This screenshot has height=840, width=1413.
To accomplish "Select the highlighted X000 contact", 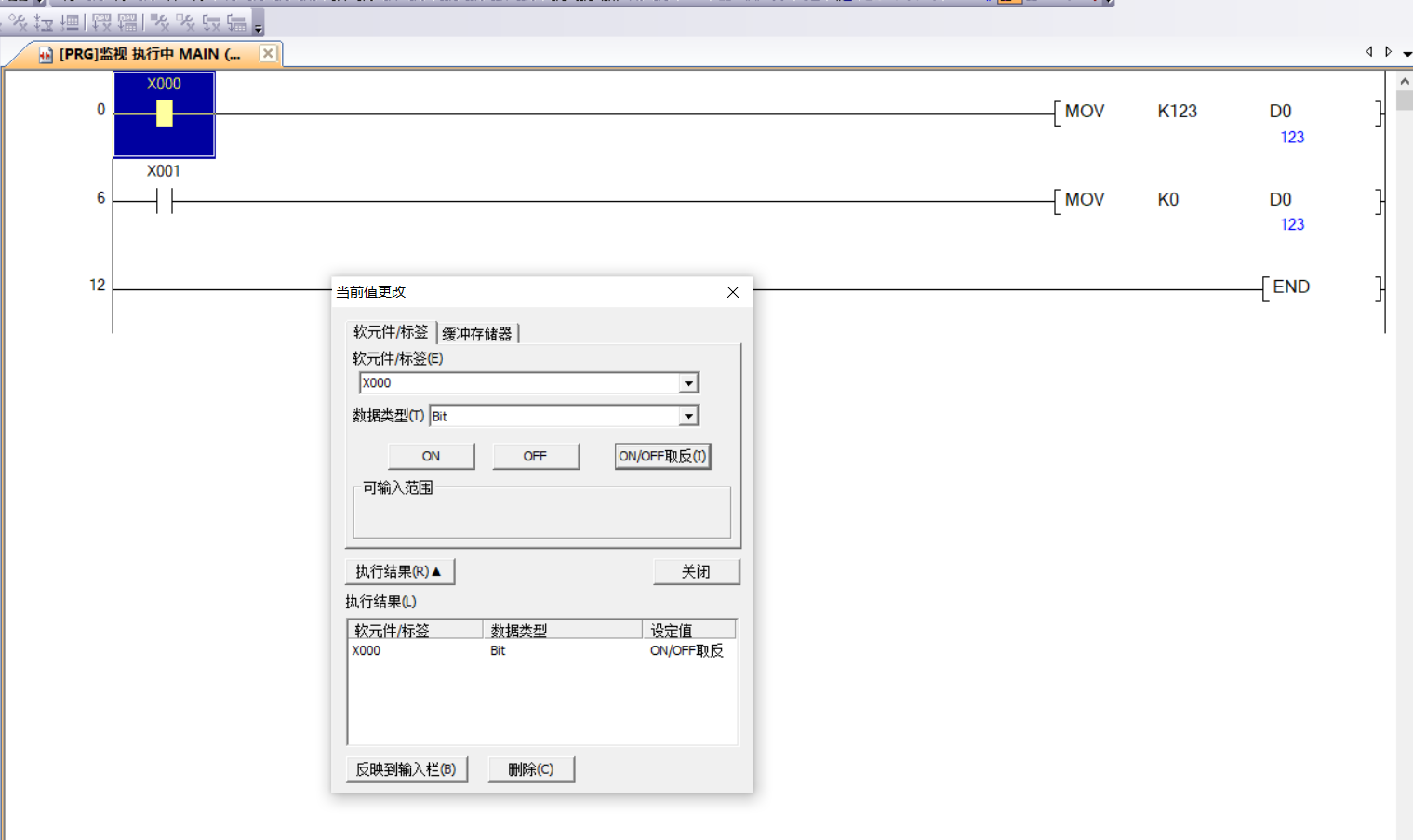I will pyautogui.click(x=165, y=114).
